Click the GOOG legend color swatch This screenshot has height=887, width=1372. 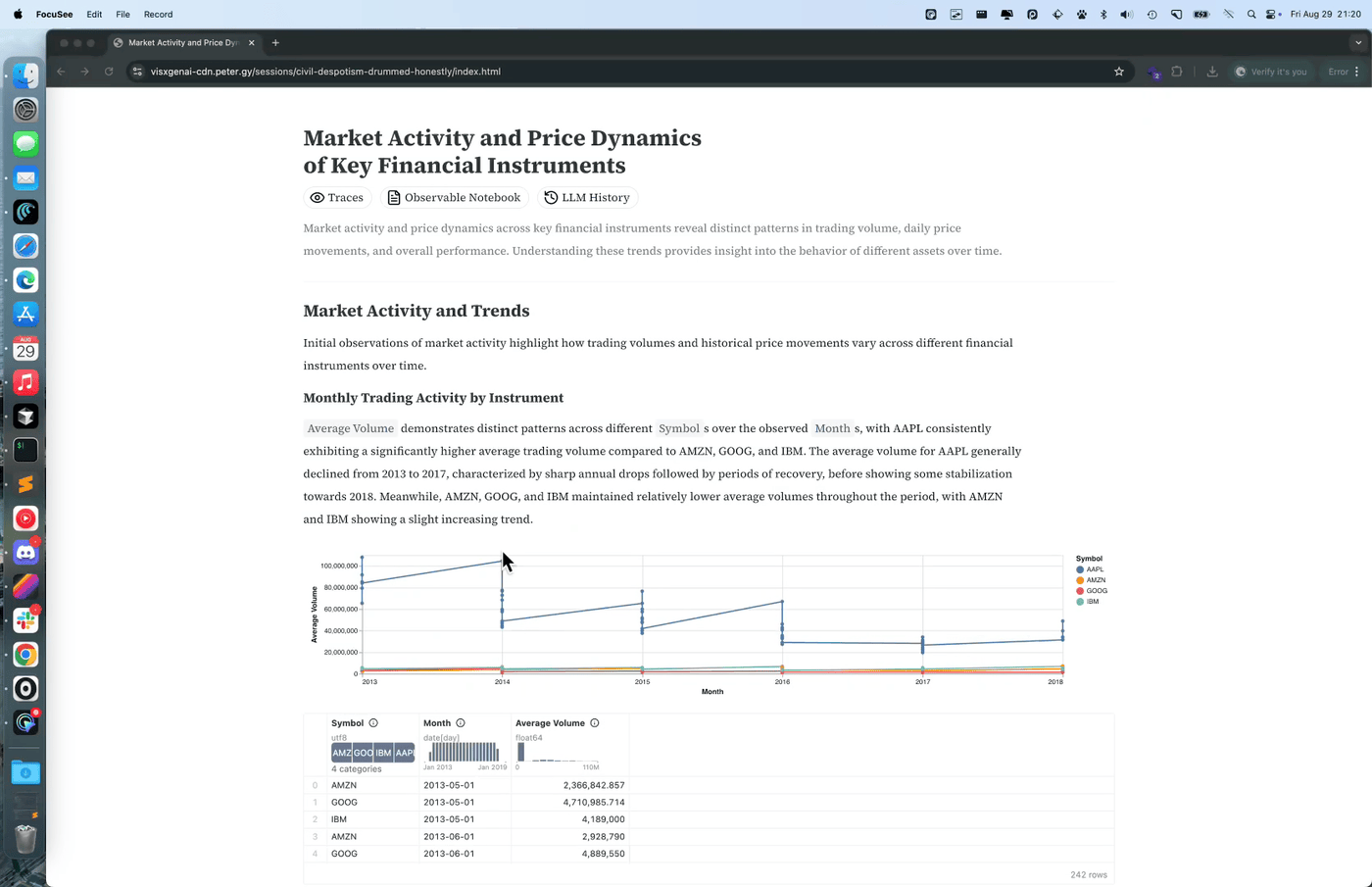pos(1080,591)
